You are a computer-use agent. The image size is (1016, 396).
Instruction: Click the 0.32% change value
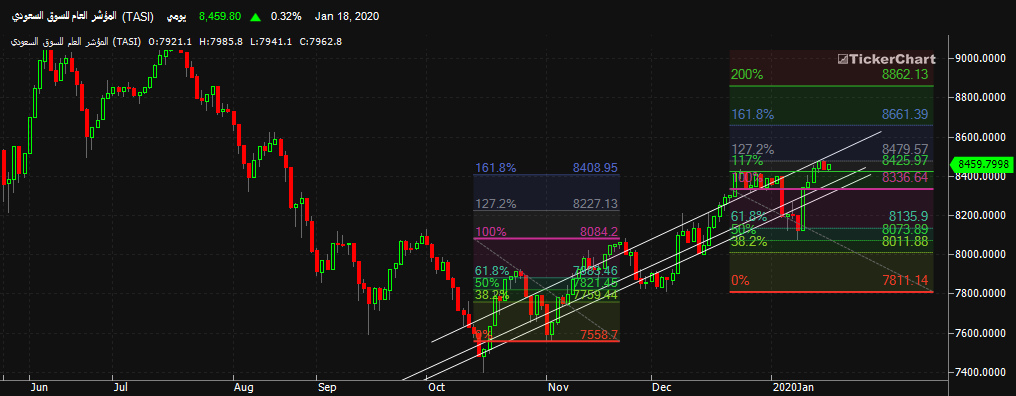tap(286, 16)
